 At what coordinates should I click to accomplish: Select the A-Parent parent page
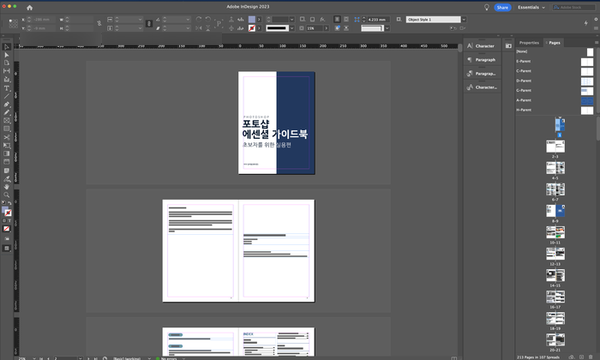coord(554,100)
